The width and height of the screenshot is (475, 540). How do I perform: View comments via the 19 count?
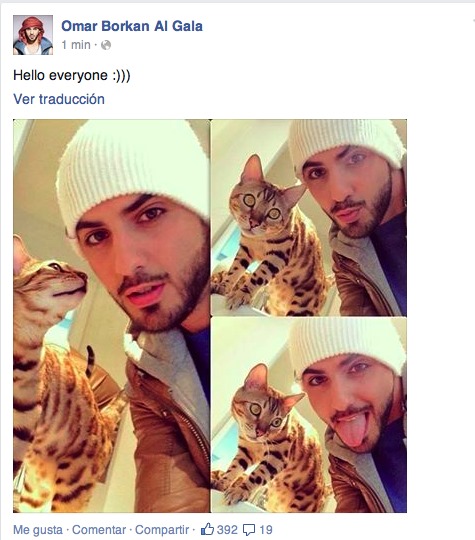[x=266, y=530]
